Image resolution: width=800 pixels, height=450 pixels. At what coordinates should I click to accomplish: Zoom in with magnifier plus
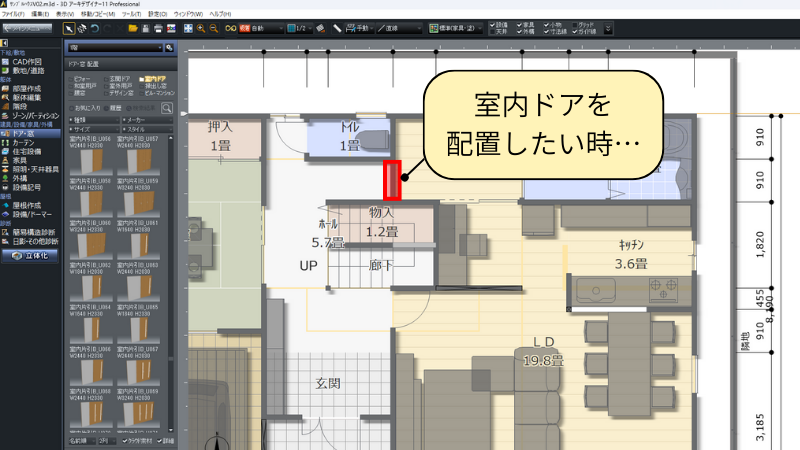201,29
